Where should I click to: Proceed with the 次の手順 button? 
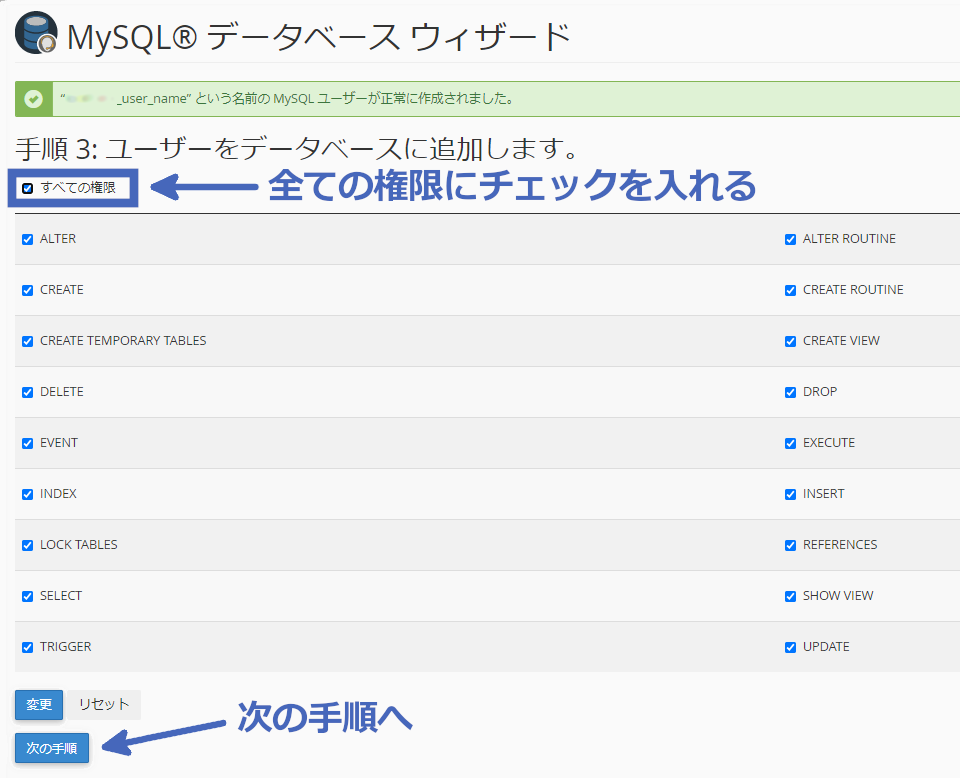pyautogui.click(x=52, y=748)
